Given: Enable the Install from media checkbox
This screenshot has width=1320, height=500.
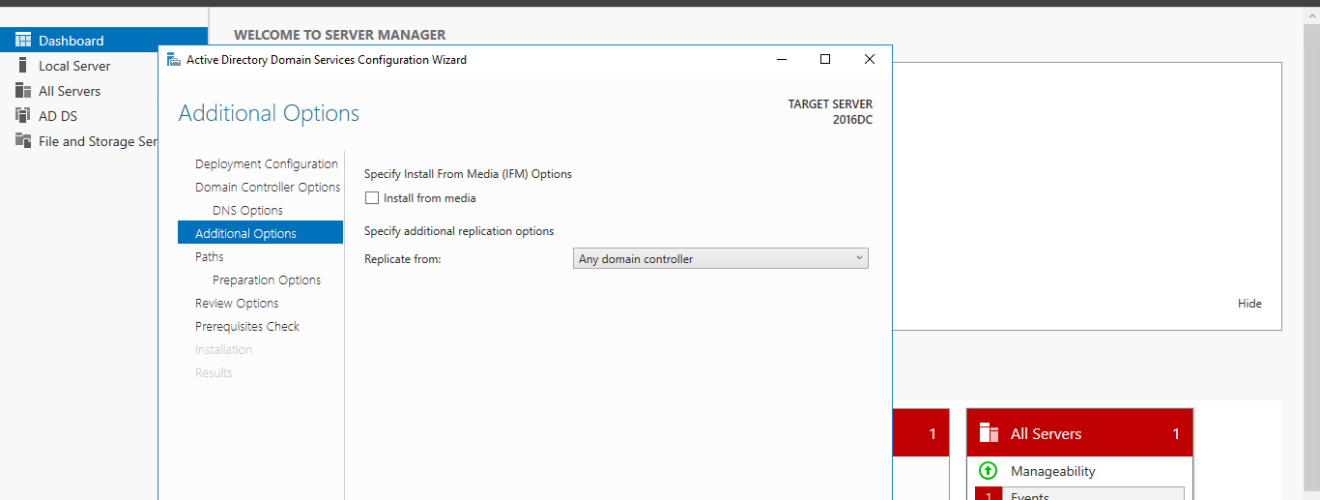Looking at the screenshot, I should coord(372,198).
